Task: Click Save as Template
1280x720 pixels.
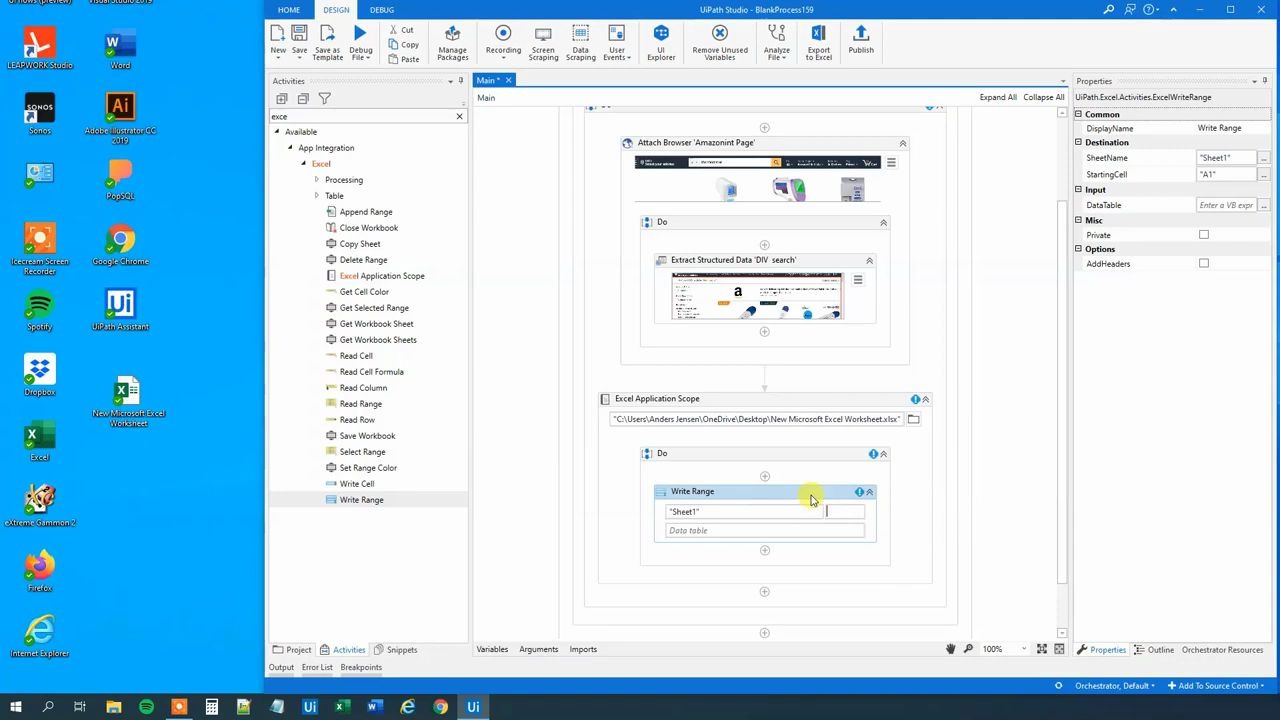Action: pyautogui.click(x=327, y=43)
